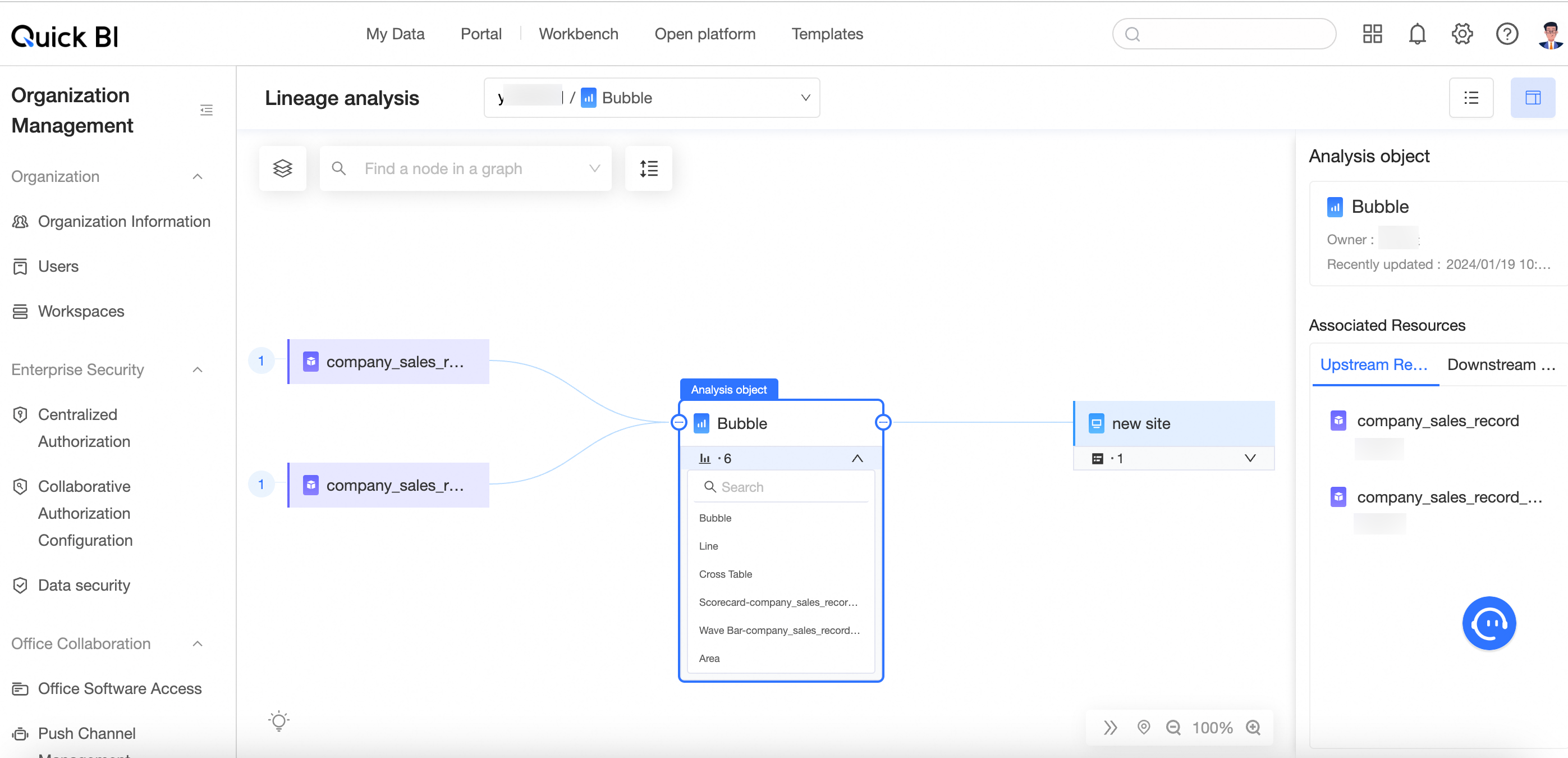This screenshot has height=758, width=1568.
Task: Click the line-spacing layout icon
Action: [648, 168]
